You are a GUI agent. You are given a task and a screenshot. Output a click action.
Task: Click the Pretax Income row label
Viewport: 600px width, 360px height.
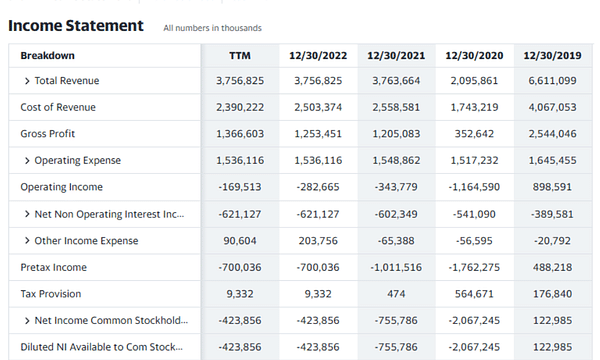(54, 267)
